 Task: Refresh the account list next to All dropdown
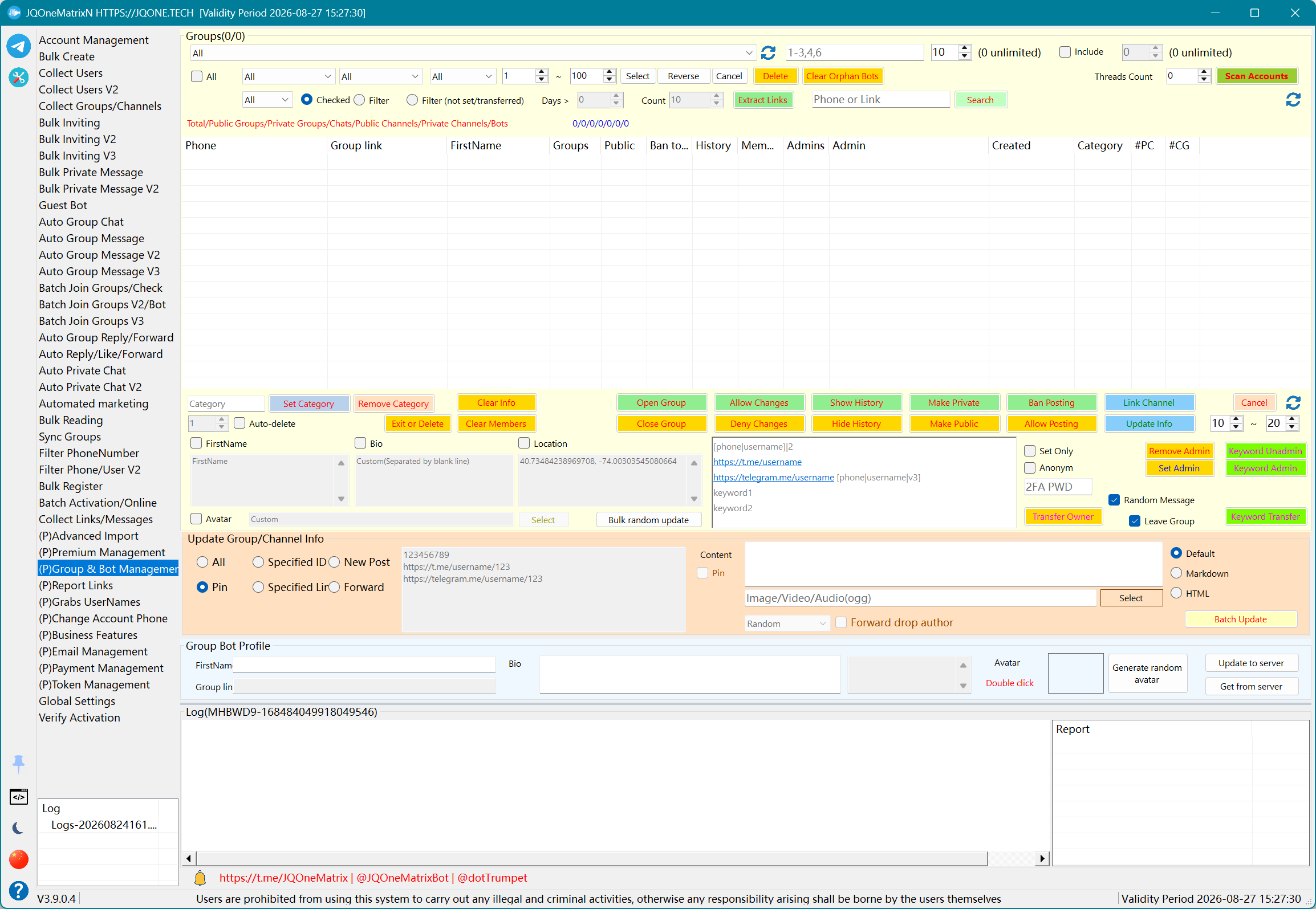tap(768, 53)
